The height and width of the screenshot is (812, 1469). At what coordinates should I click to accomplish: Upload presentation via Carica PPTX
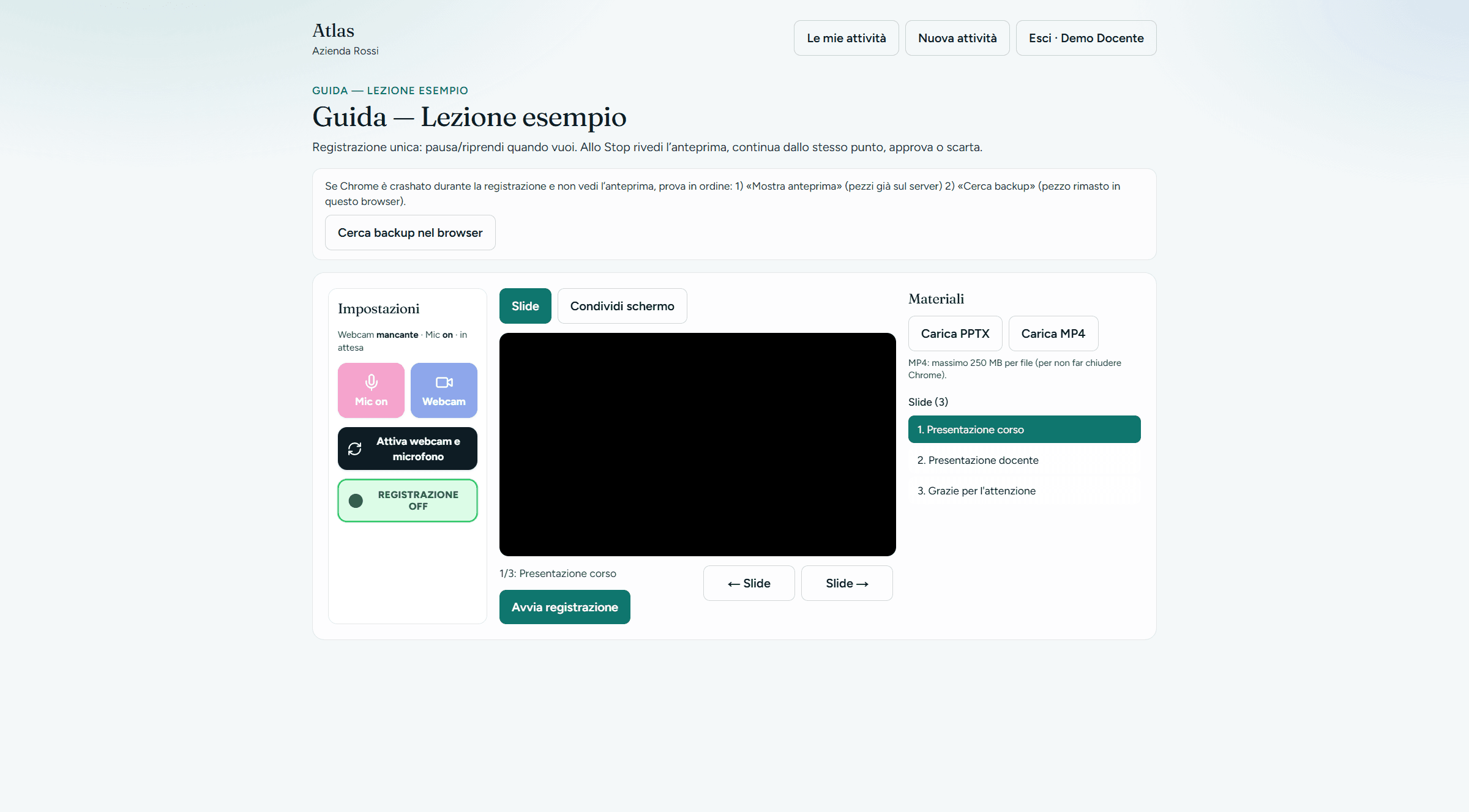955,333
